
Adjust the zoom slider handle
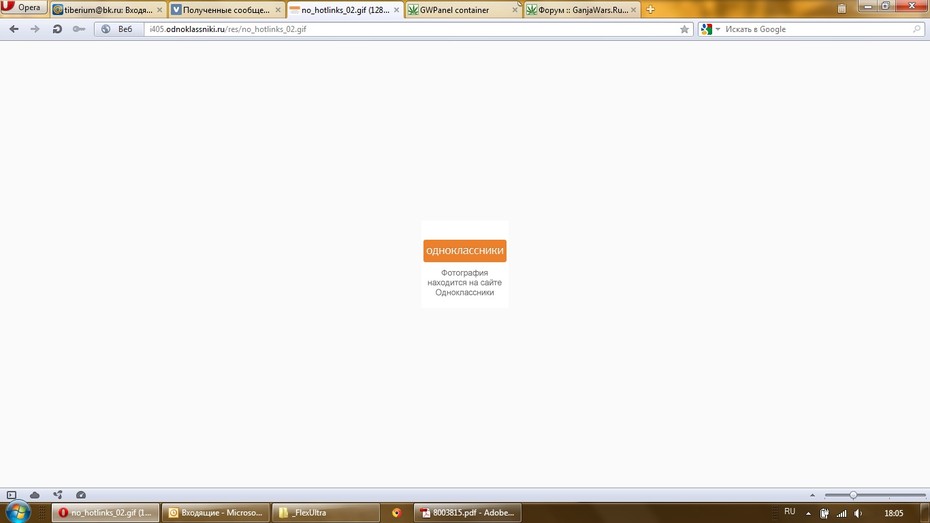pyautogui.click(x=853, y=495)
